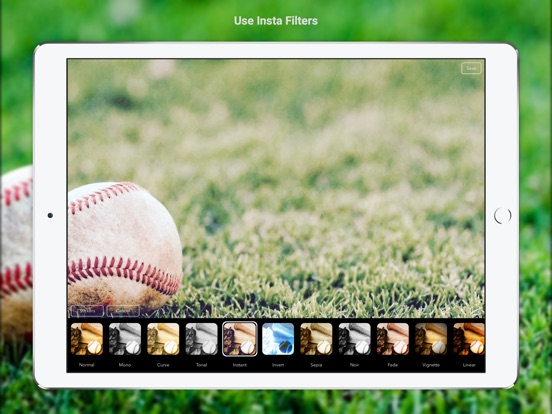Choose the partially visible Linear filter
This screenshot has height=414, width=552.
[x=469, y=339]
